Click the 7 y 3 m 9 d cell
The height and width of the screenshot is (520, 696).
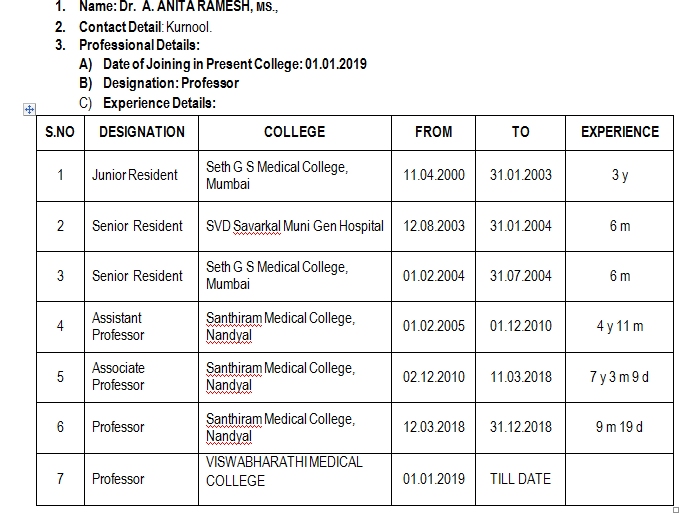(620, 377)
